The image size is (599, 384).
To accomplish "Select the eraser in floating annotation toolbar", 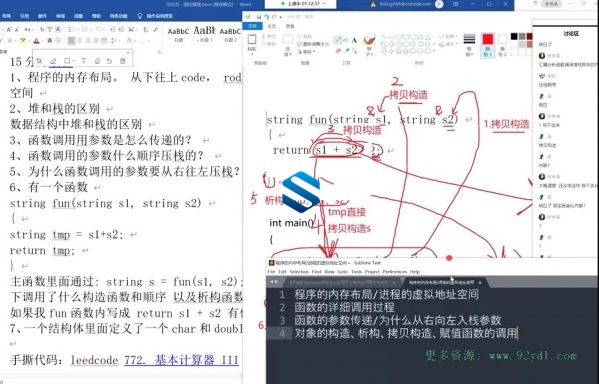I will click(97, 61).
